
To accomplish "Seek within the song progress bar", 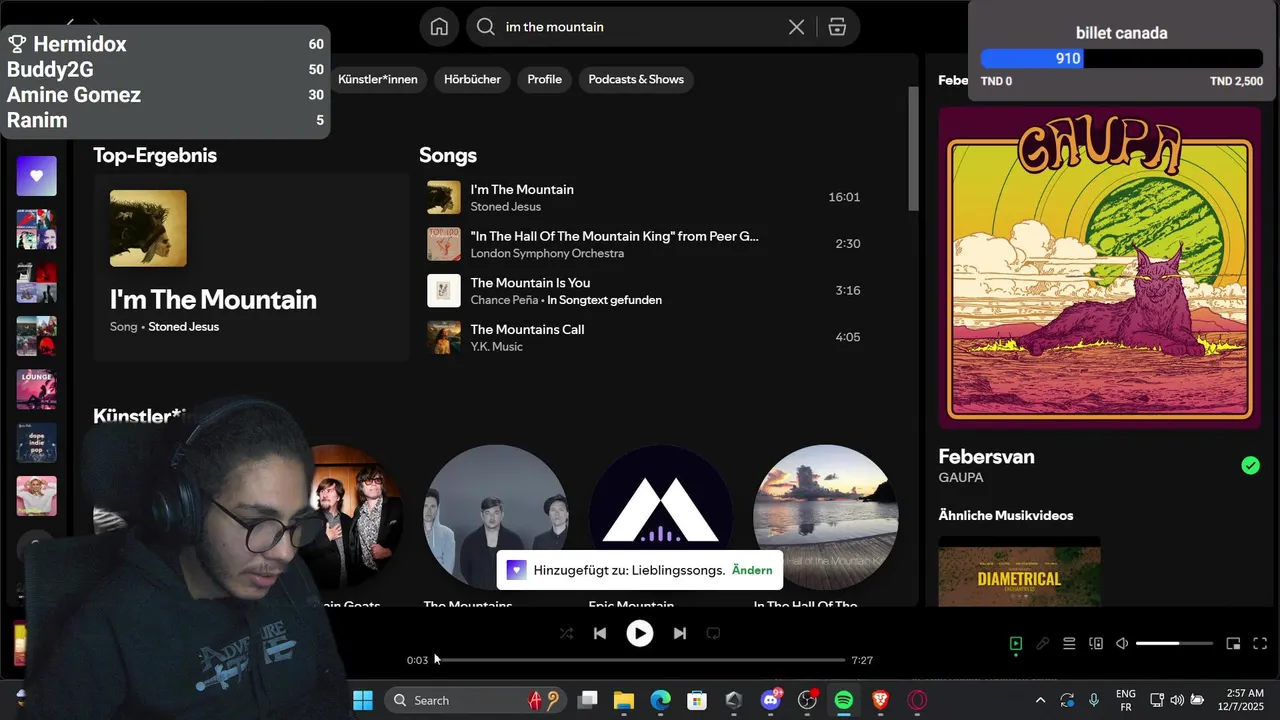I will tap(640, 660).
